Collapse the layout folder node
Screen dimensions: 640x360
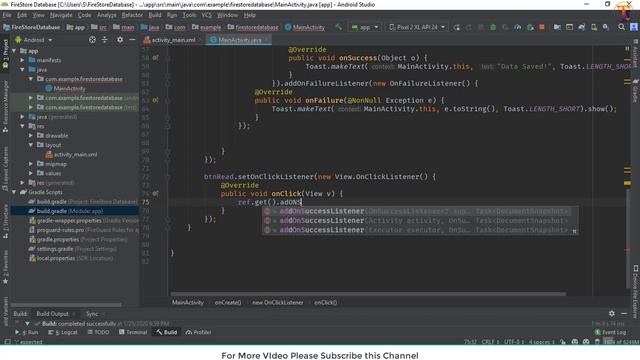pos(31,145)
